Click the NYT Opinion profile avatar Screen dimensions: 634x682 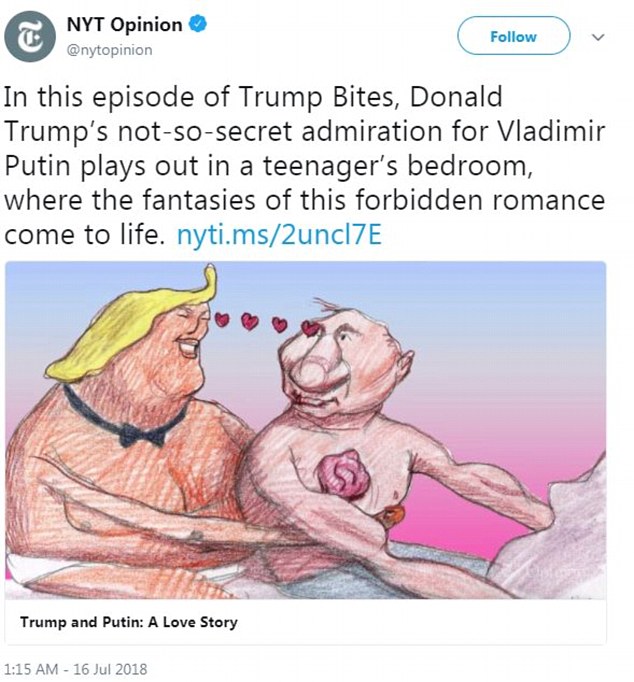pos(31,35)
